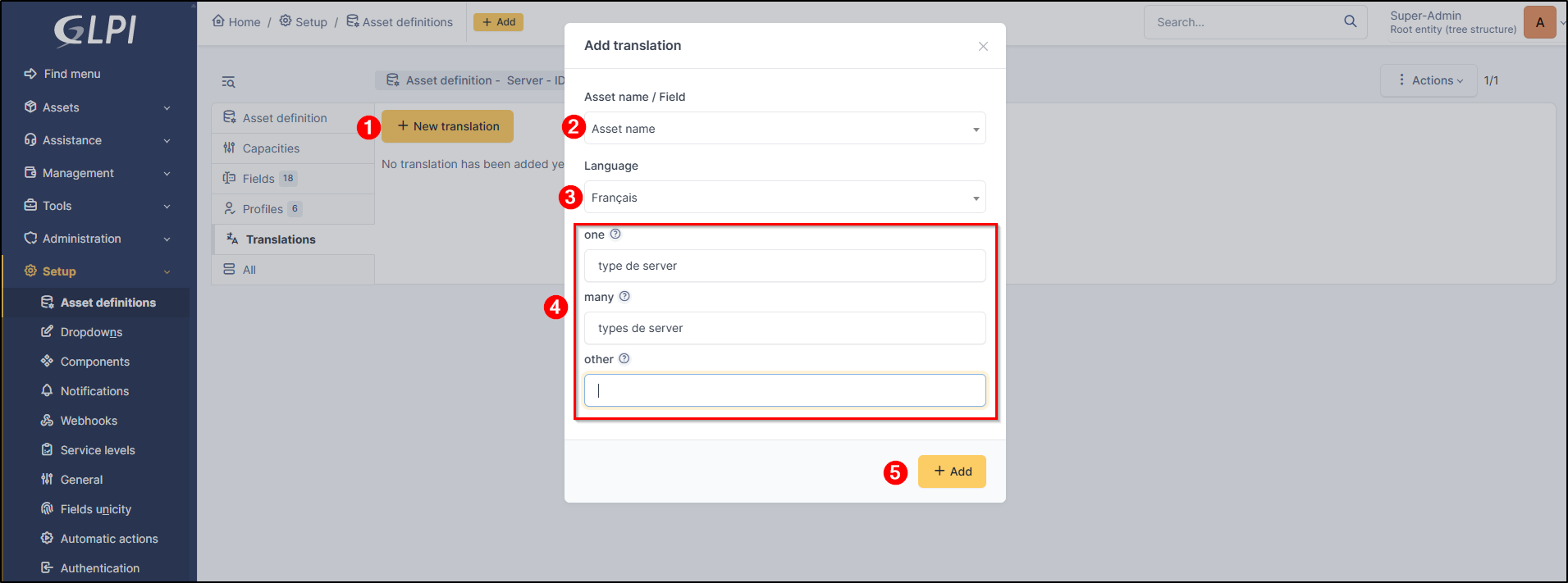Expand the Assets sidebar menu
This screenshot has width=1568, height=583.
click(97, 107)
